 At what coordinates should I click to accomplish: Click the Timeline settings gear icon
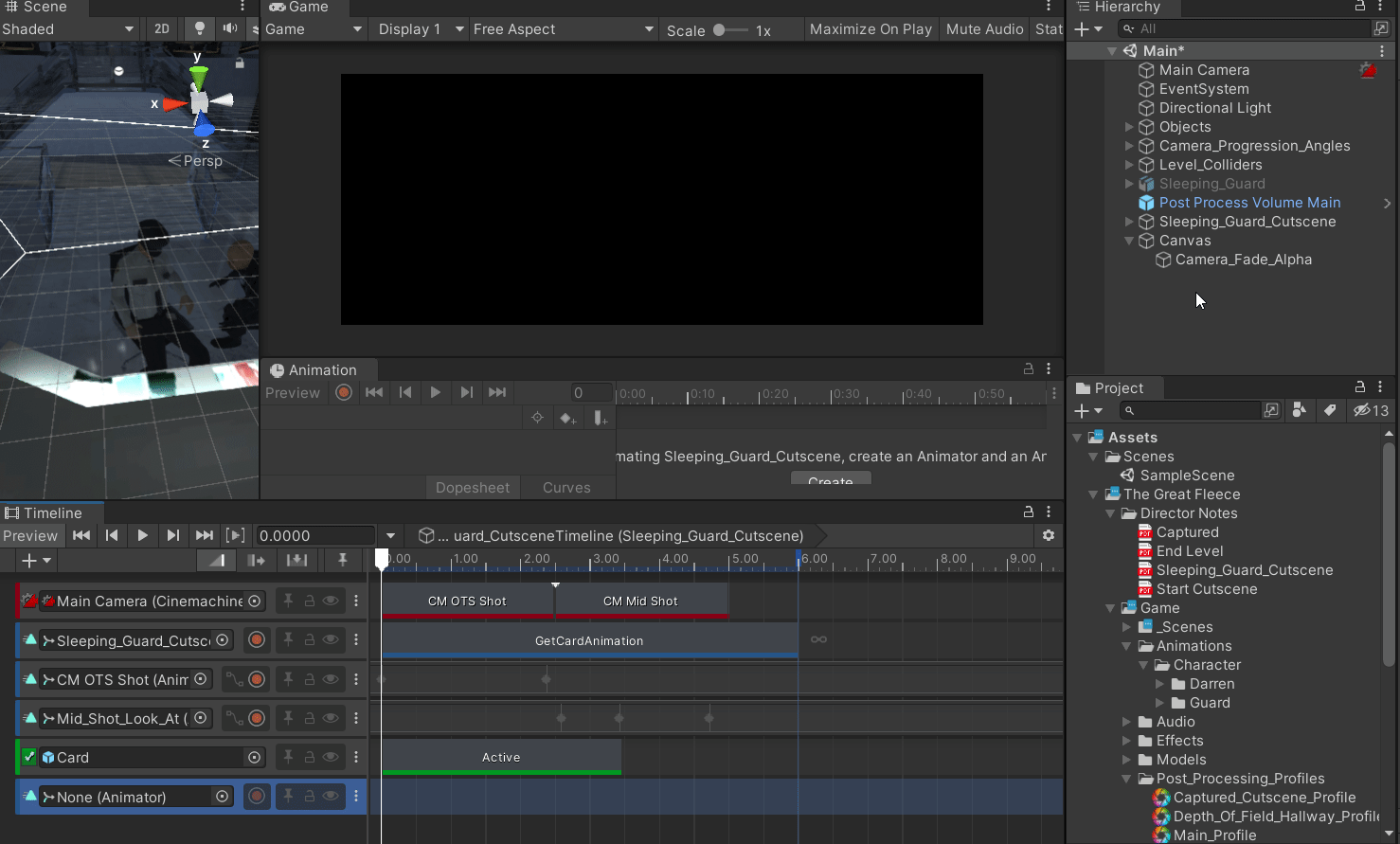pos(1048,535)
